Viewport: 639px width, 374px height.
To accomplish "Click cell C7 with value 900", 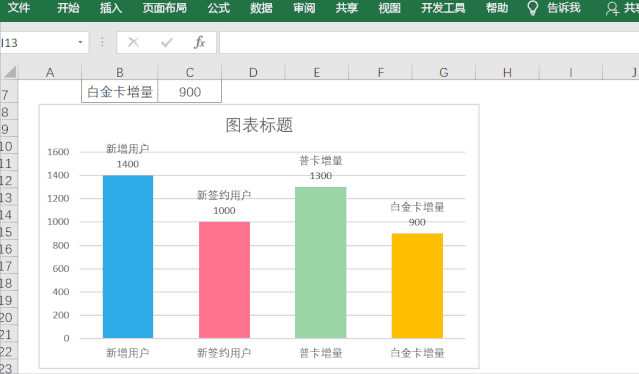I will point(189,92).
